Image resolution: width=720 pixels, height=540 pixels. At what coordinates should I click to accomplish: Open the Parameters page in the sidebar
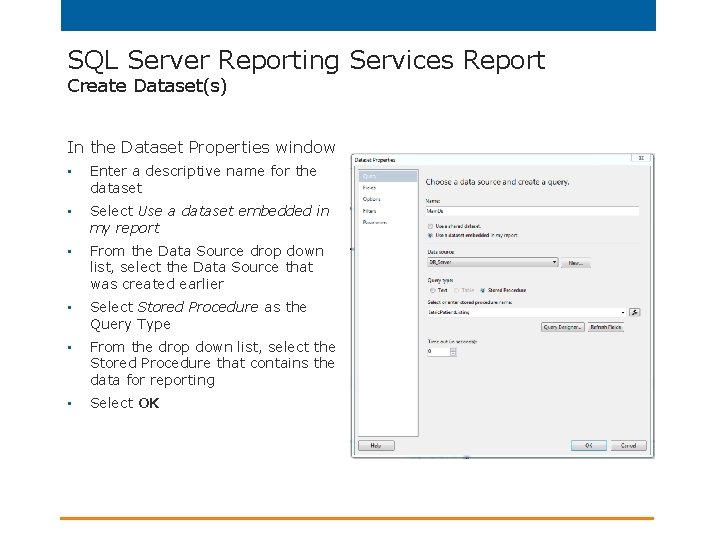pos(375,222)
